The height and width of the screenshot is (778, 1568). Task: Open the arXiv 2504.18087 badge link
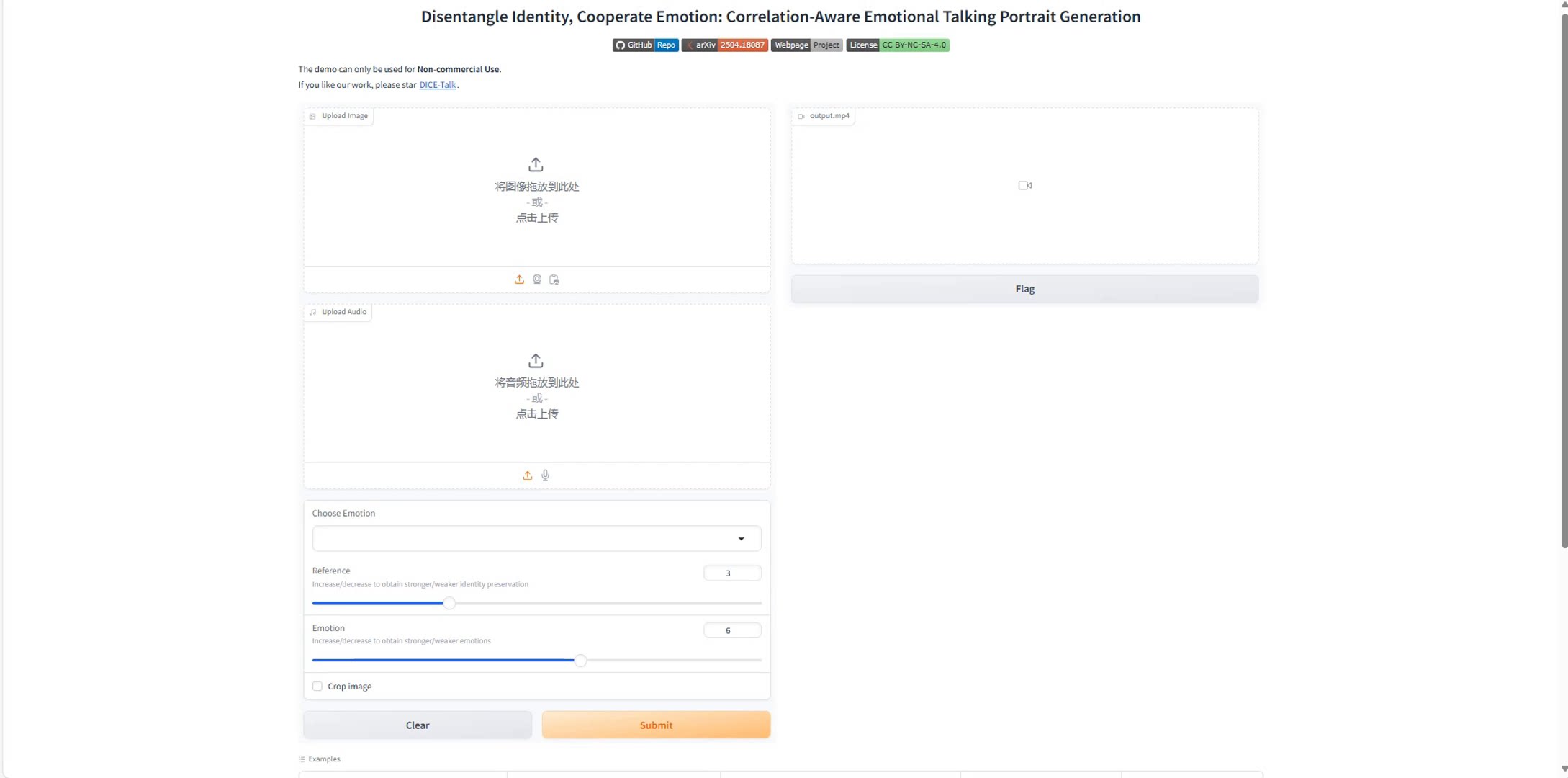point(724,45)
